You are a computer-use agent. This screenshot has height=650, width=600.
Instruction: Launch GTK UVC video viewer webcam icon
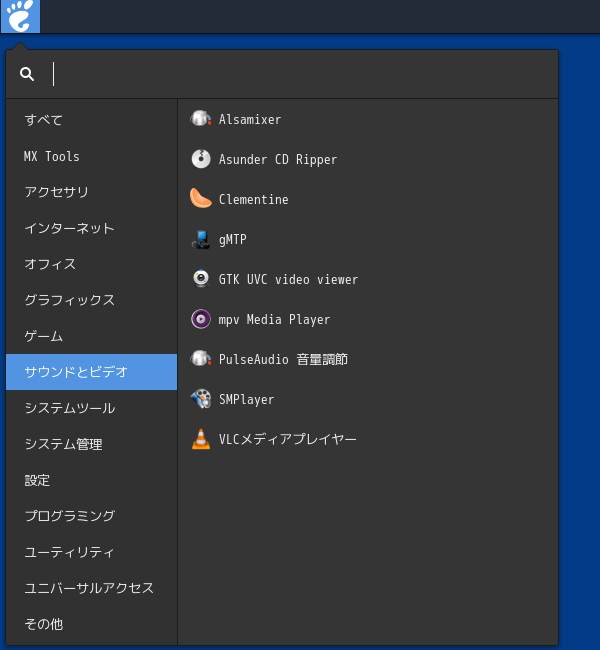click(x=201, y=279)
